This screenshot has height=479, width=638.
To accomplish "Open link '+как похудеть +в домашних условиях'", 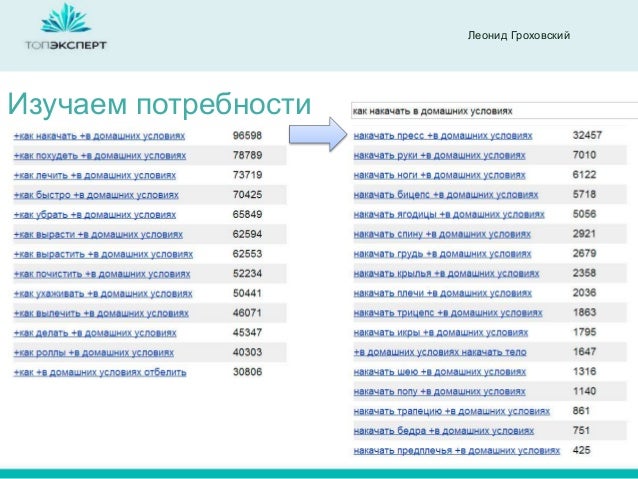I will pos(100,155).
